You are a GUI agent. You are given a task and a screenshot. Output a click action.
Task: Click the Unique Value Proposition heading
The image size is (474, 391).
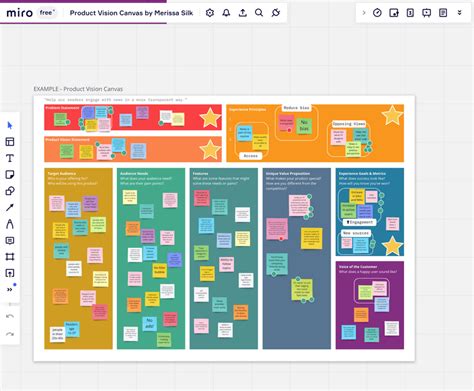point(288,173)
